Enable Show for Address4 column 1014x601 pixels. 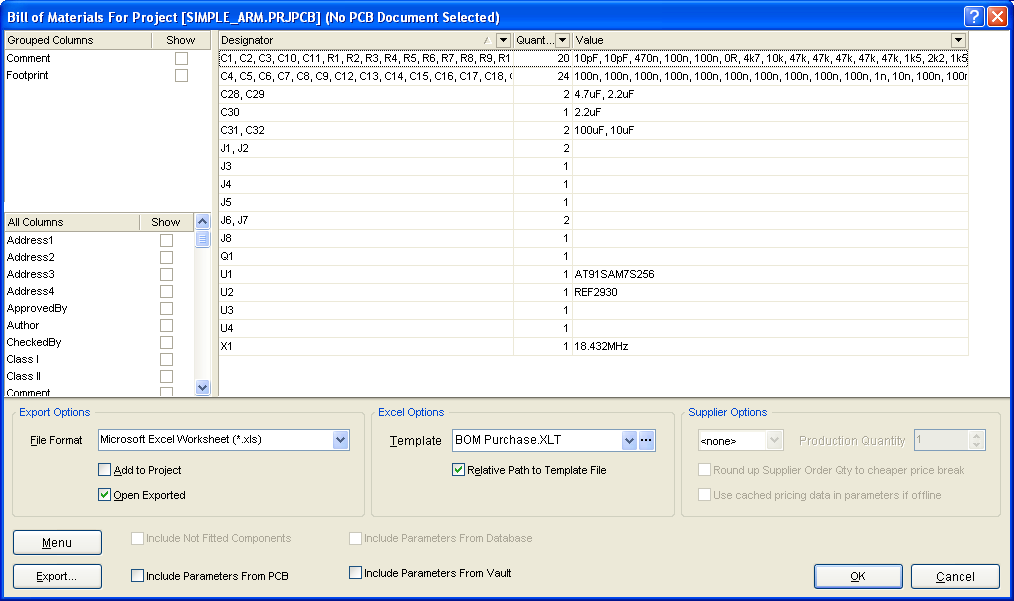(166, 291)
